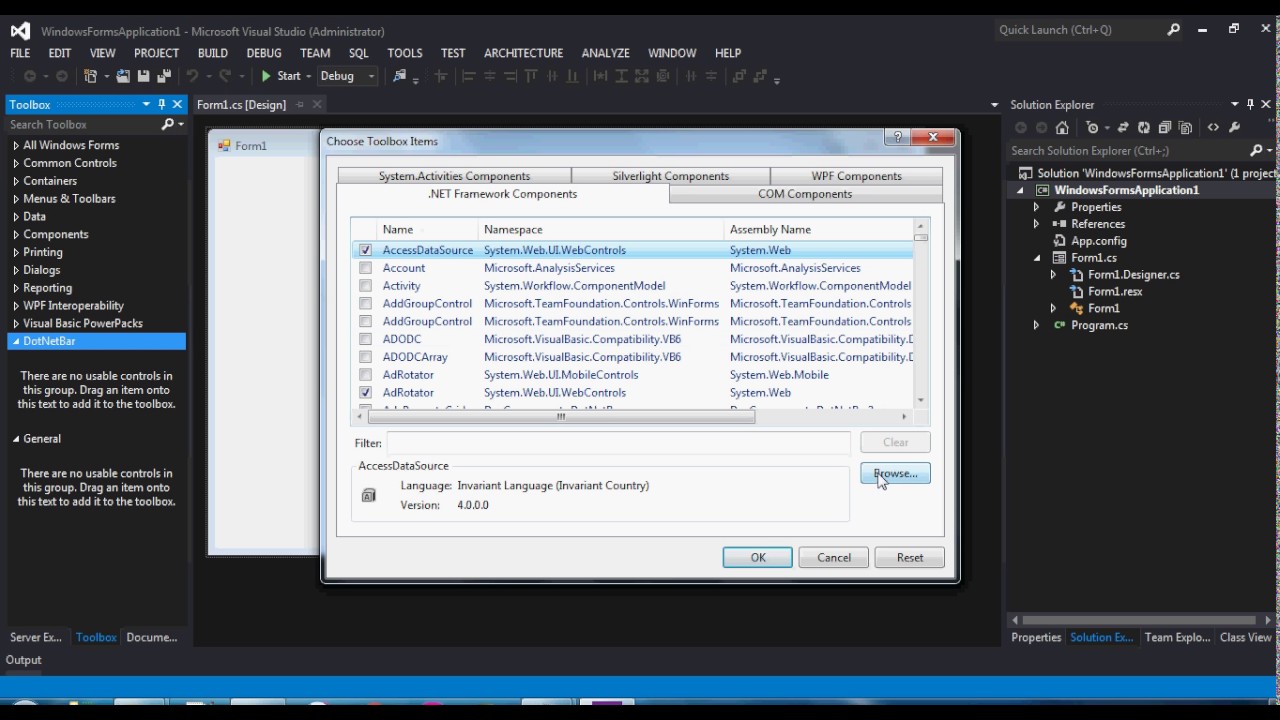This screenshot has height=720, width=1280.
Task: Click View Code icon in Solution Explorer
Action: click(1213, 128)
